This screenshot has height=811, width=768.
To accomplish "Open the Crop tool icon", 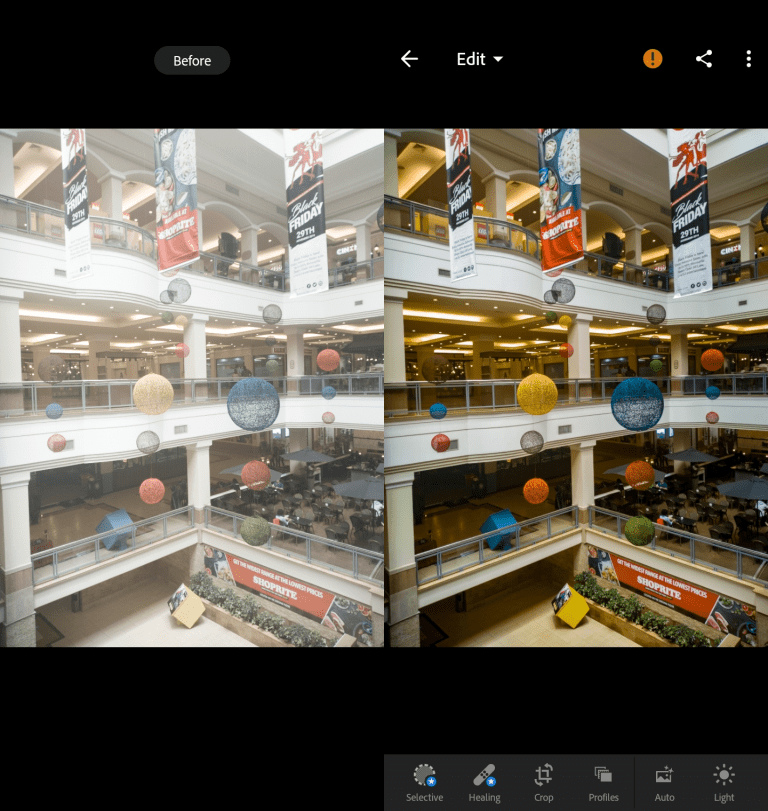I will pyautogui.click(x=543, y=774).
